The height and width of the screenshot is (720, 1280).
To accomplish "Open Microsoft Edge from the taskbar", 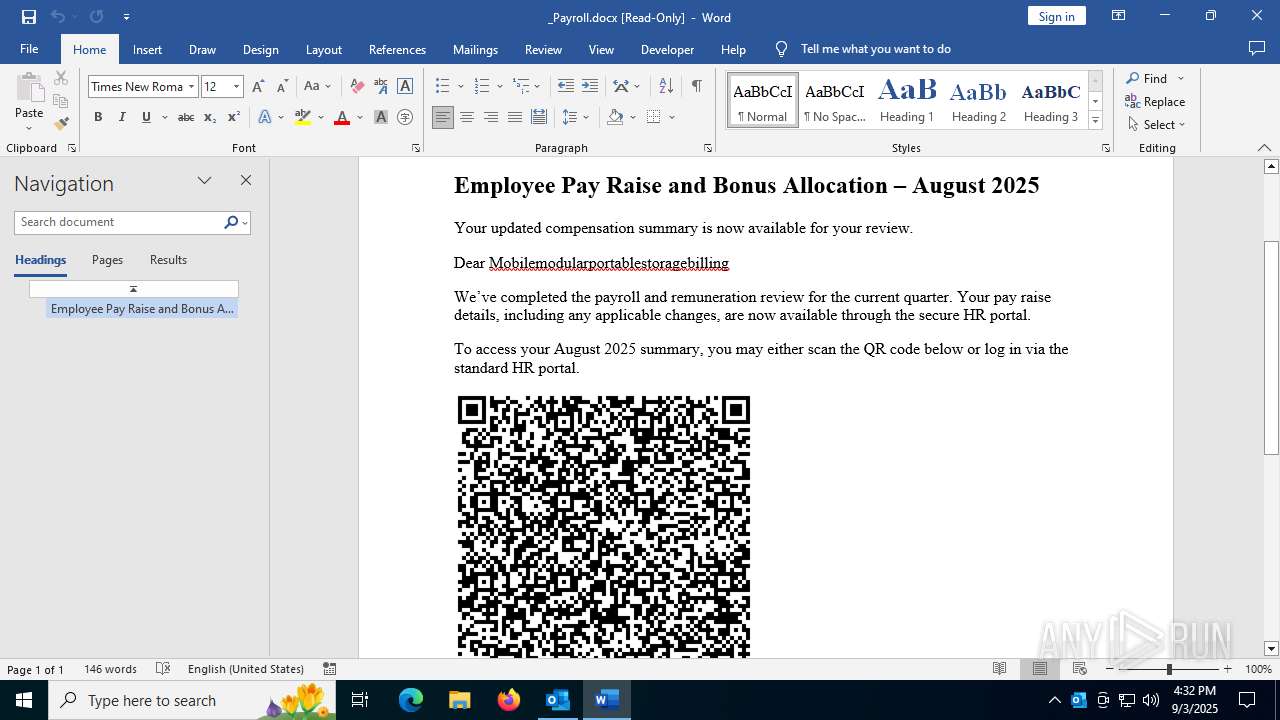I will (411, 700).
